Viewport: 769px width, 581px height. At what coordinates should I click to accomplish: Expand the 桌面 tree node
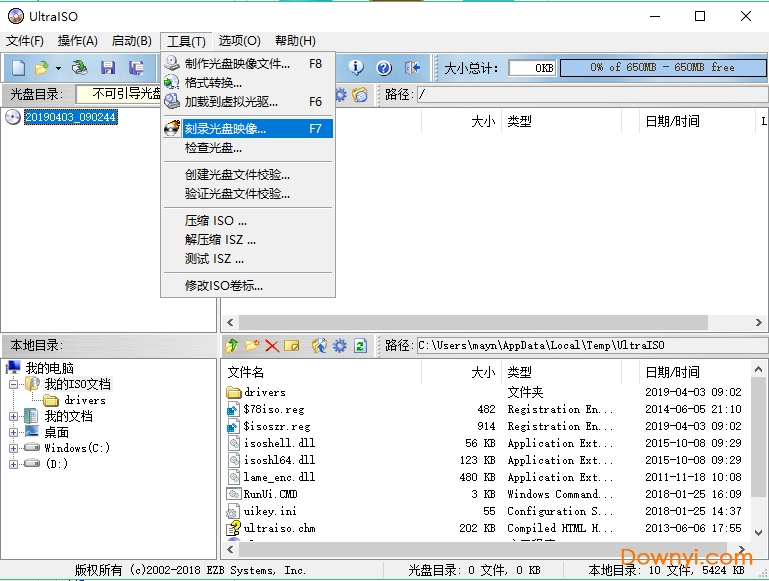(x=14, y=432)
